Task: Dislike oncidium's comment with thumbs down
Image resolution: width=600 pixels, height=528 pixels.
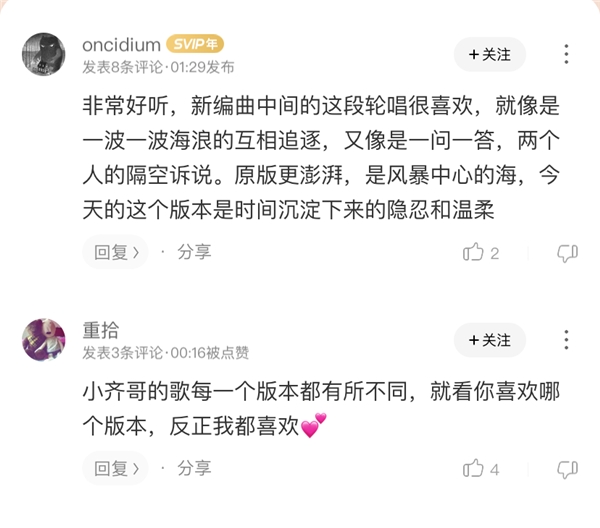Action: click(x=566, y=253)
